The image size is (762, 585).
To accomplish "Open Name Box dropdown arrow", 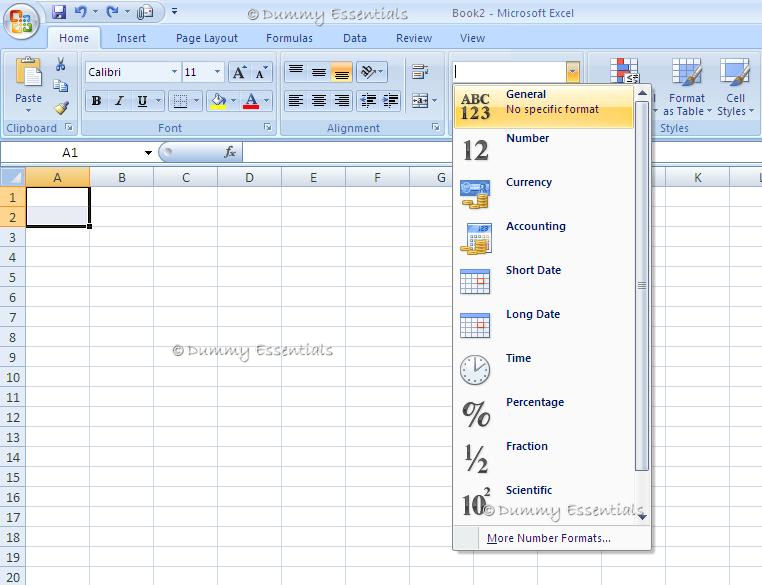I will pyautogui.click(x=148, y=153).
